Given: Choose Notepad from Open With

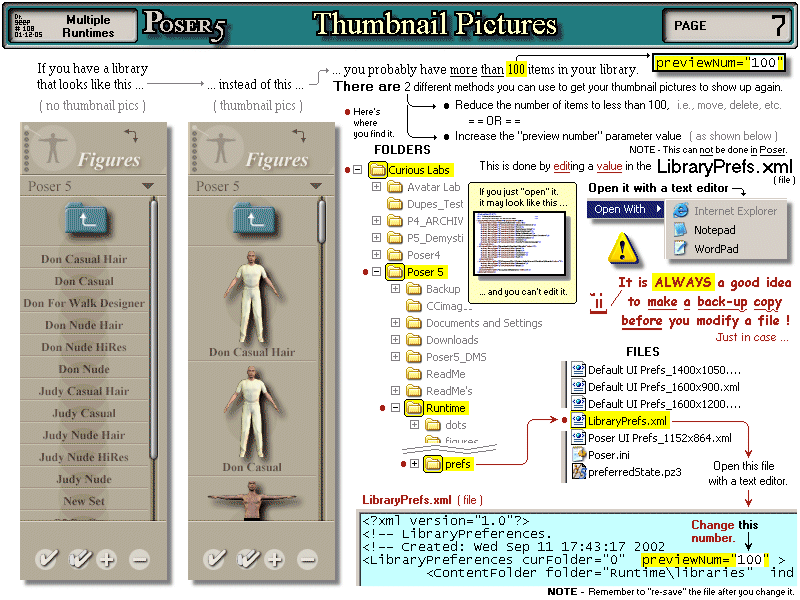Looking at the screenshot, I should coord(726,230).
